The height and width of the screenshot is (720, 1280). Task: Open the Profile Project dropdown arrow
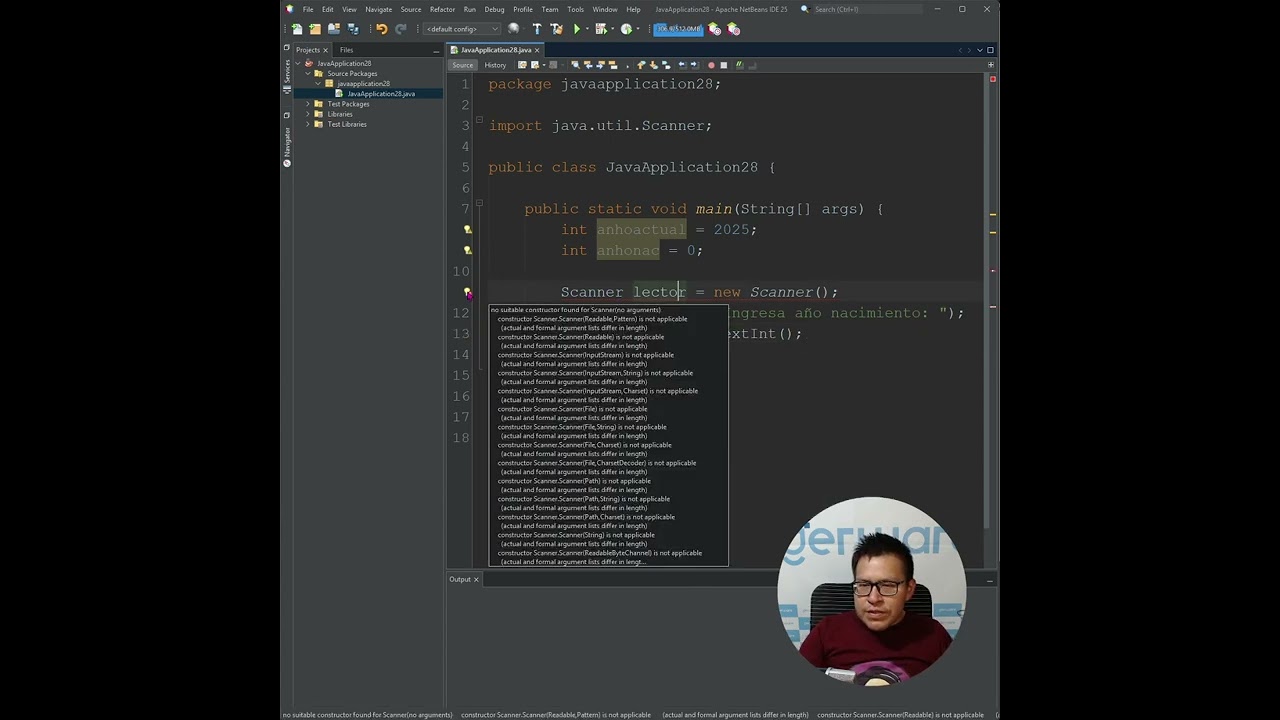(x=638, y=29)
